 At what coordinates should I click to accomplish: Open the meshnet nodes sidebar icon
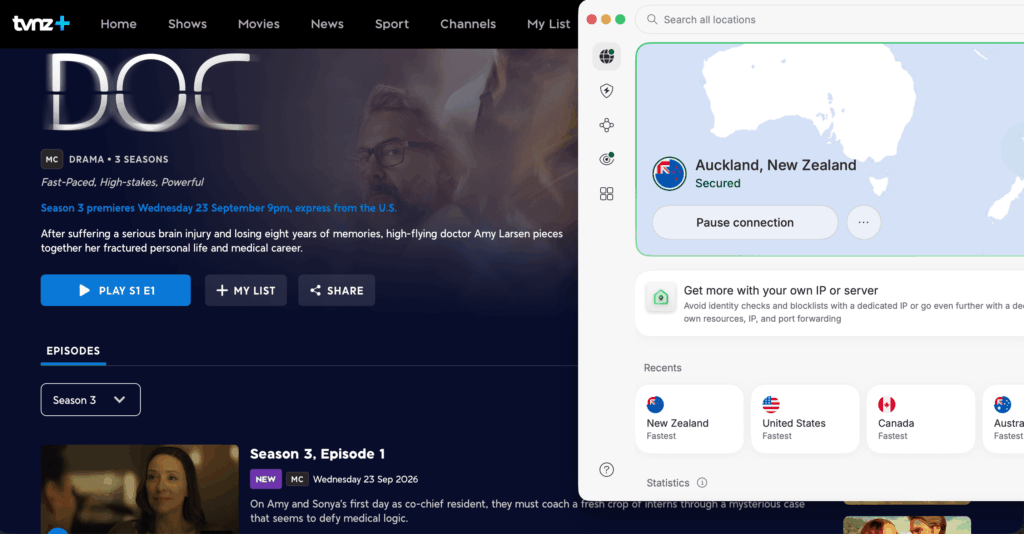click(607, 125)
